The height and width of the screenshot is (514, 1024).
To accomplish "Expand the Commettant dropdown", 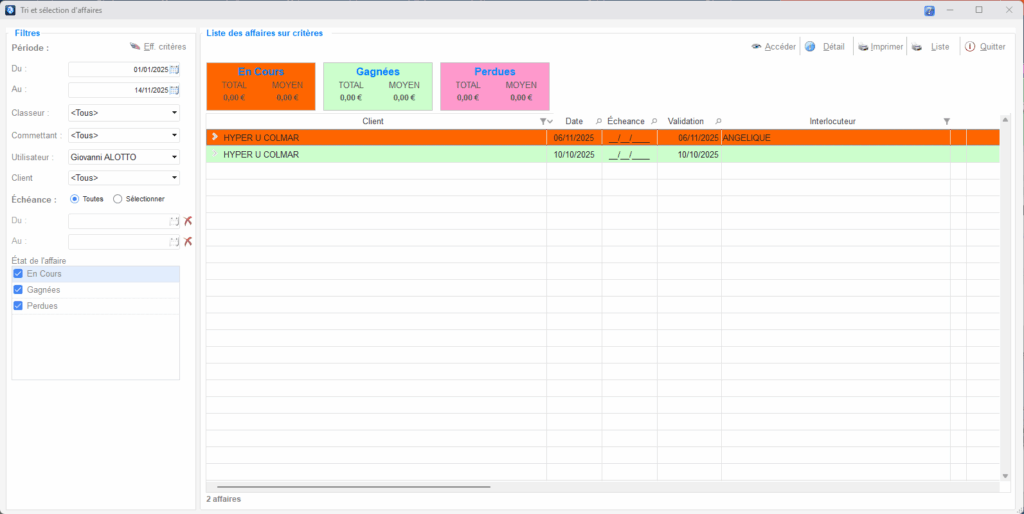I will pyautogui.click(x=174, y=135).
